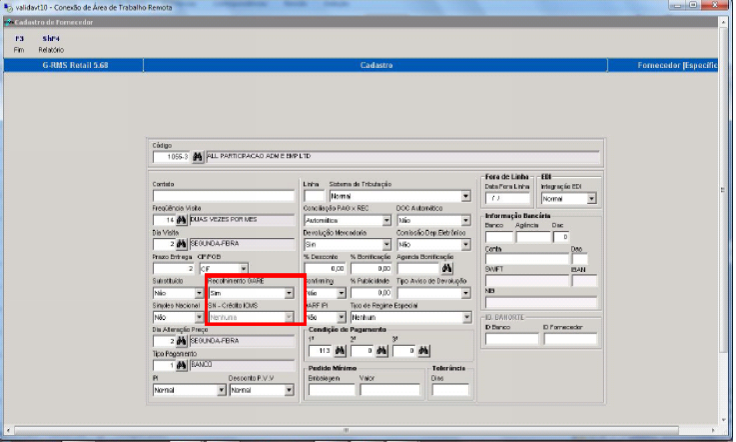Viewport: 736px width, 442px height.
Task: Open DARF IPI dropdown
Action: coord(341,318)
